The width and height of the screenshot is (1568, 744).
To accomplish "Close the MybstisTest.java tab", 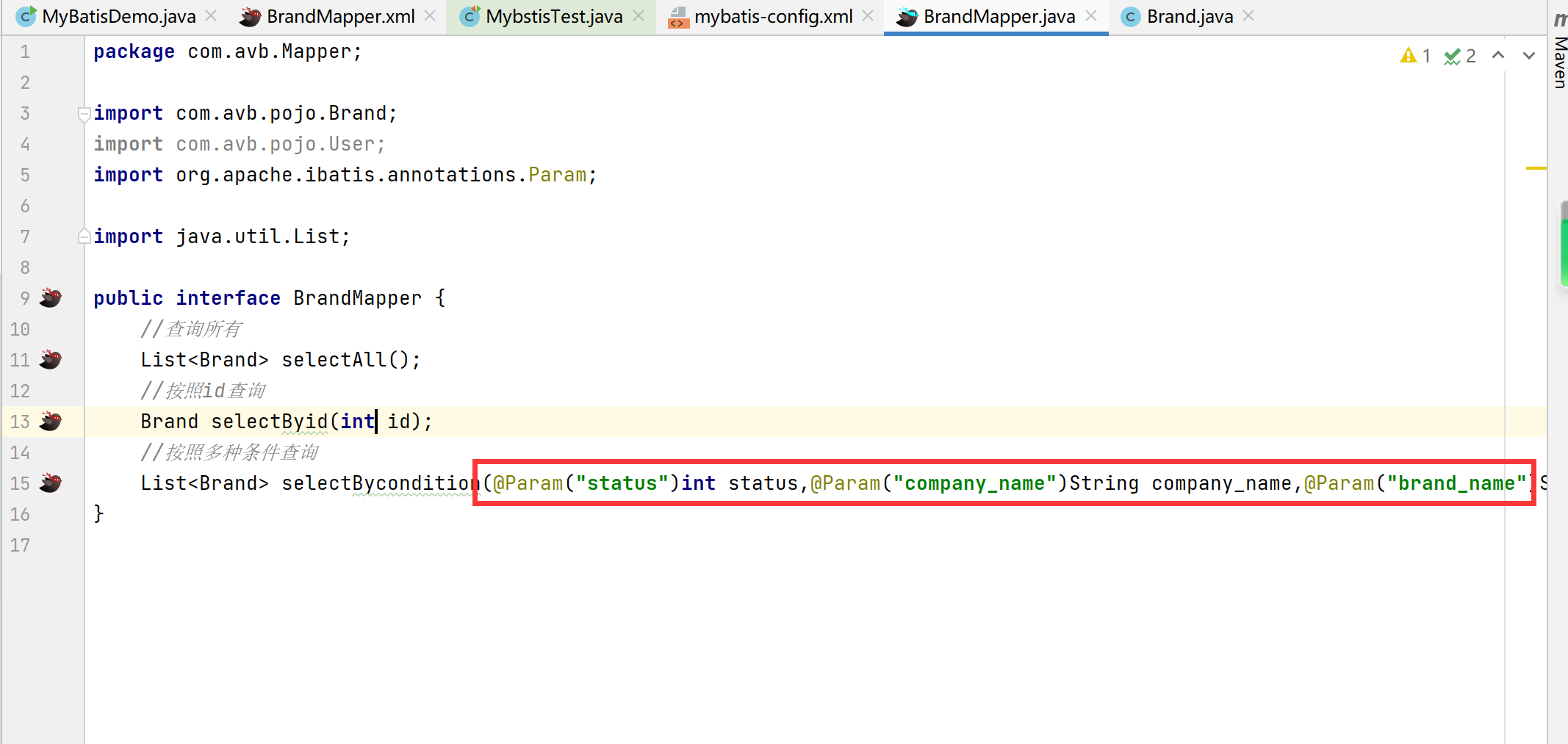I will tap(639, 15).
